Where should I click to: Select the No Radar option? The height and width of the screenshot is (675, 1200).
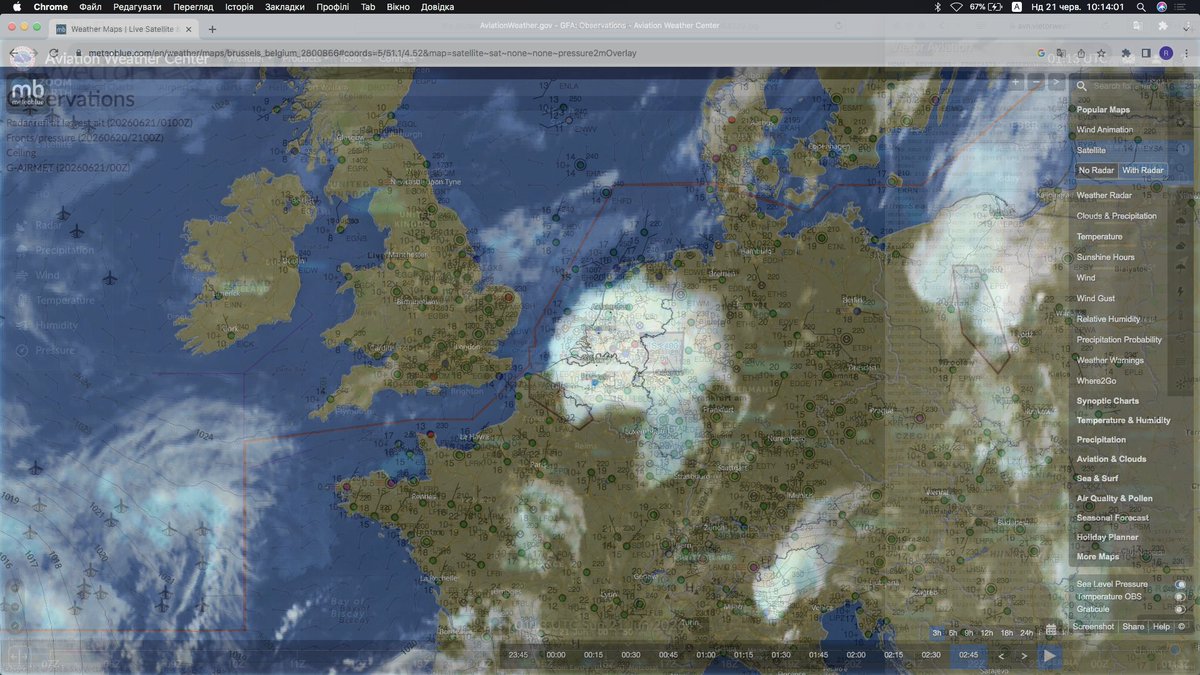(x=1096, y=170)
